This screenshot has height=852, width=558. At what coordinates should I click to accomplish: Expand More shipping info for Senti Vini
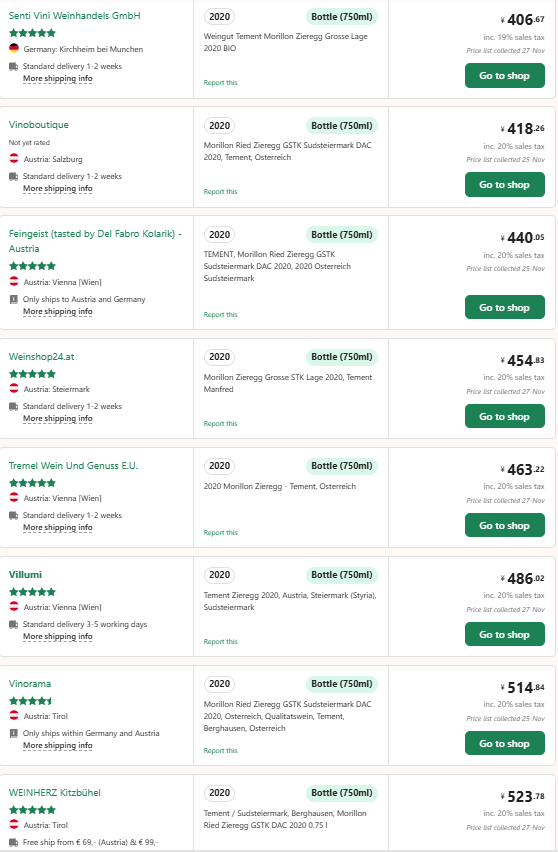pyautogui.click(x=58, y=78)
